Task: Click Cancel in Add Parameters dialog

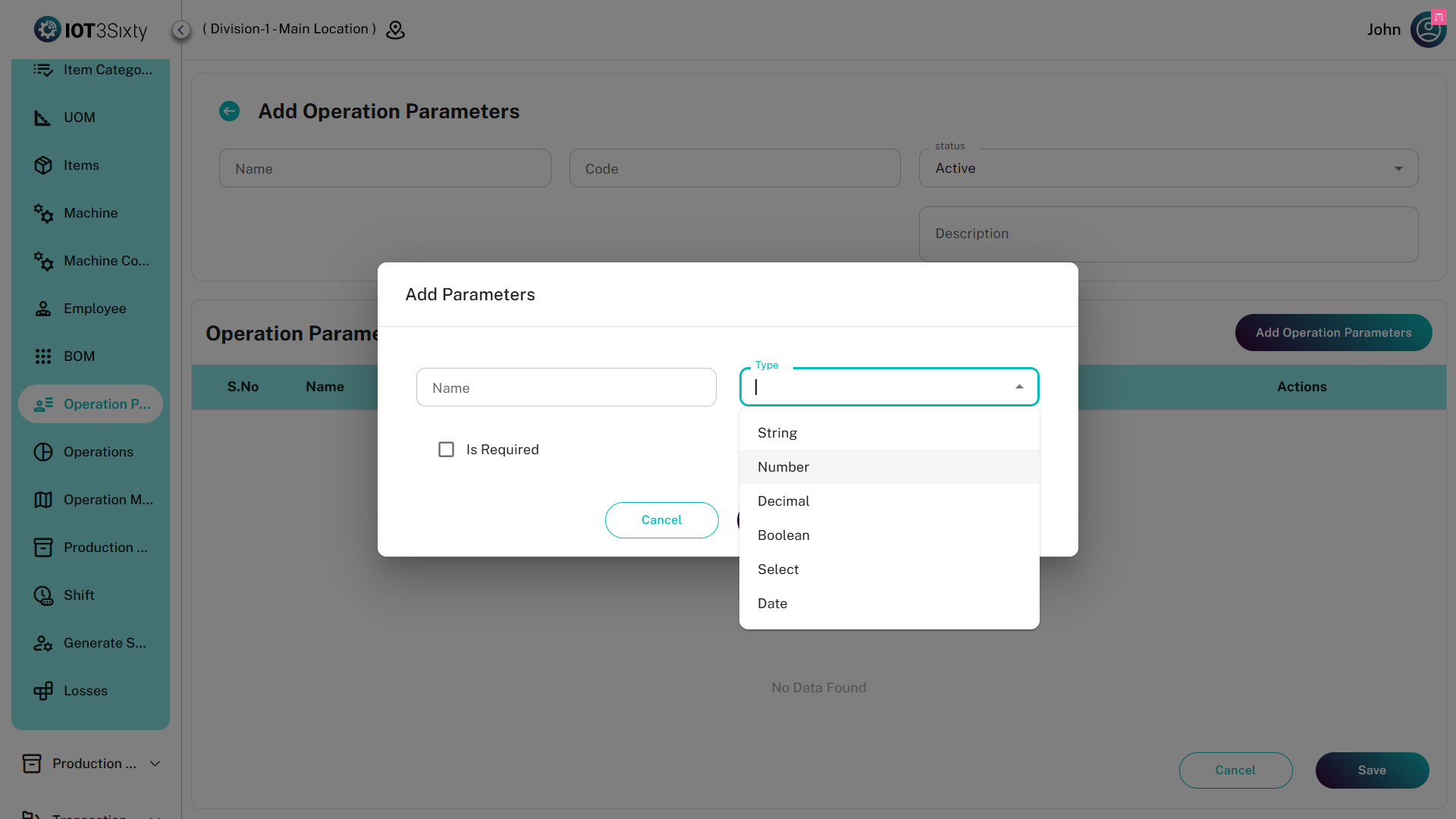Action: click(661, 520)
